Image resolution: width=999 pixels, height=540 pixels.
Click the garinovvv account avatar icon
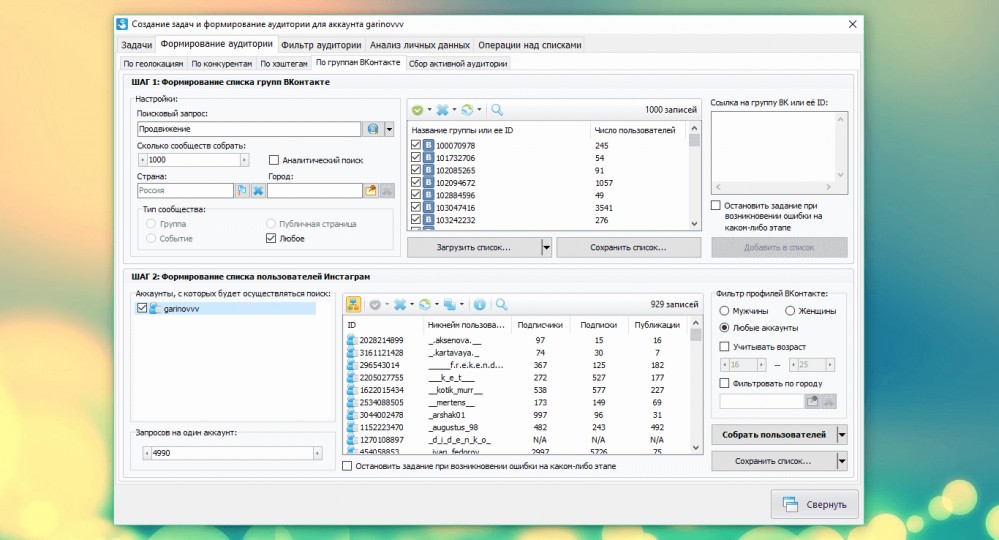155,308
